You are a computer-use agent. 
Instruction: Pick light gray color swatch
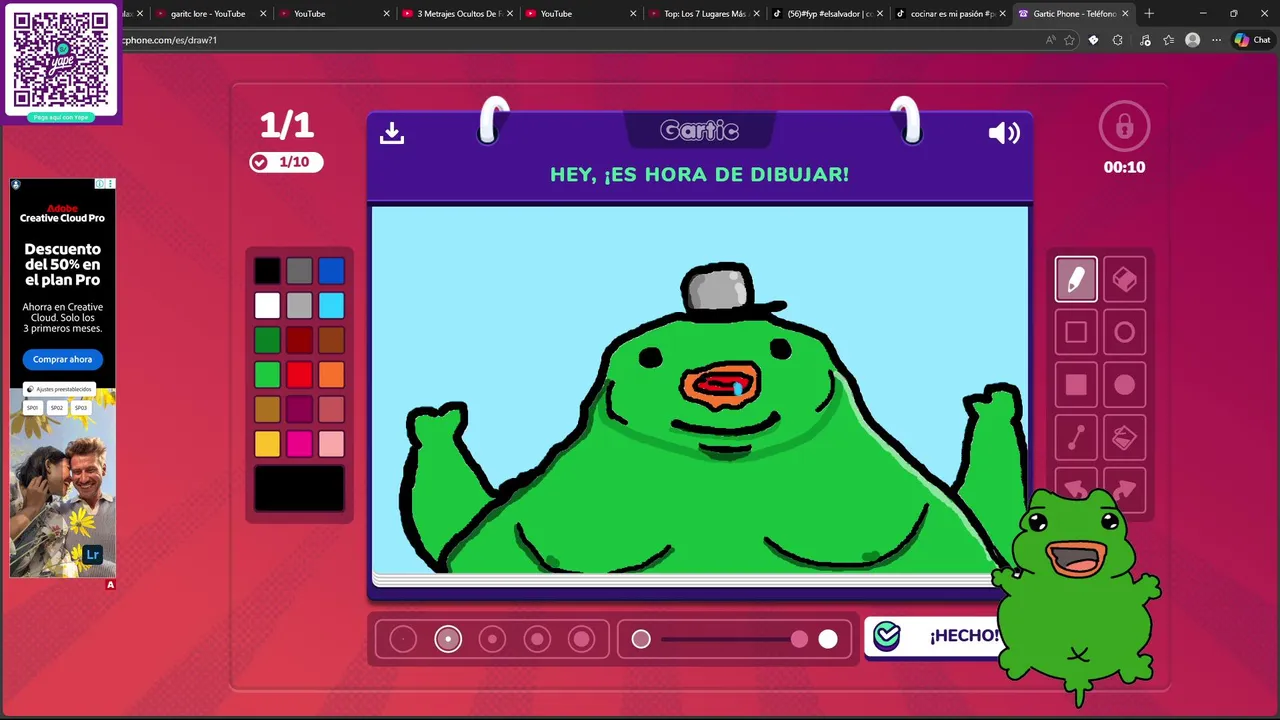[x=299, y=305]
